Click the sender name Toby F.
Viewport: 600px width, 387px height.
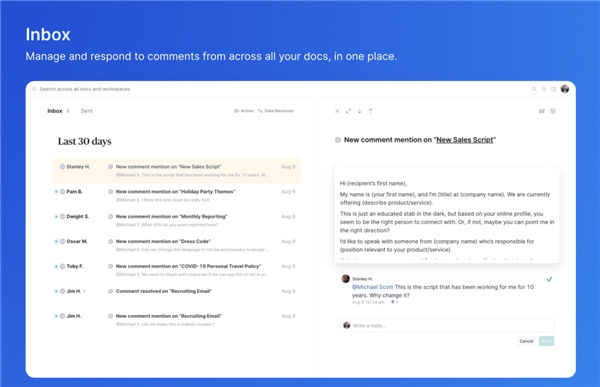75,266
